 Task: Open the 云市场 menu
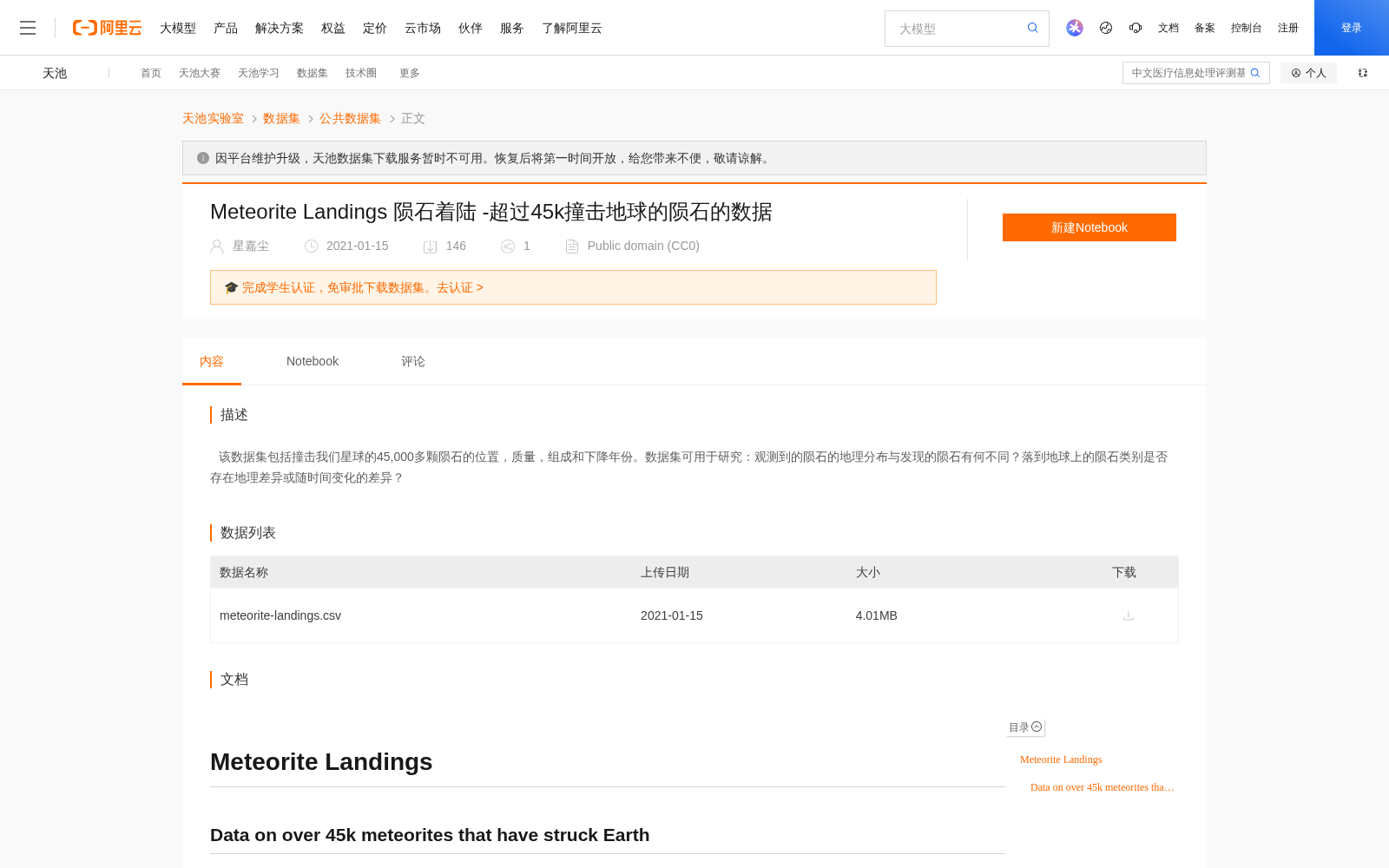[x=423, y=28]
